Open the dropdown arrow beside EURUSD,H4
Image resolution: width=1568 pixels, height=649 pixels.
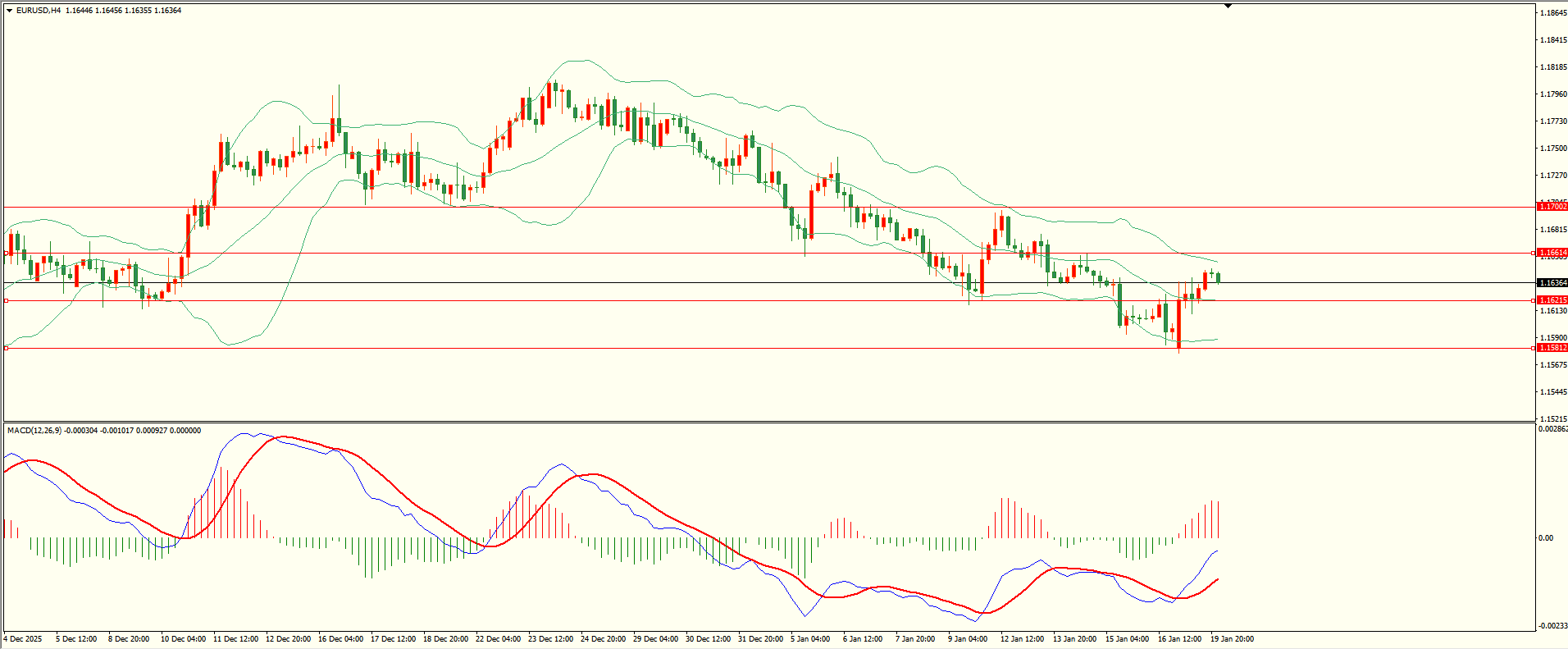coord(9,11)
